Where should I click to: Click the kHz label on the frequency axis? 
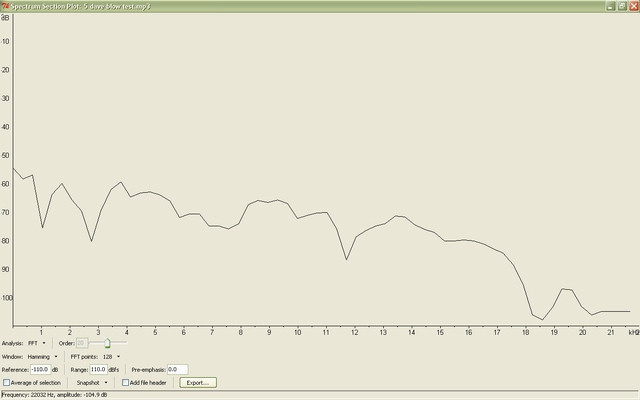(632, 332)
